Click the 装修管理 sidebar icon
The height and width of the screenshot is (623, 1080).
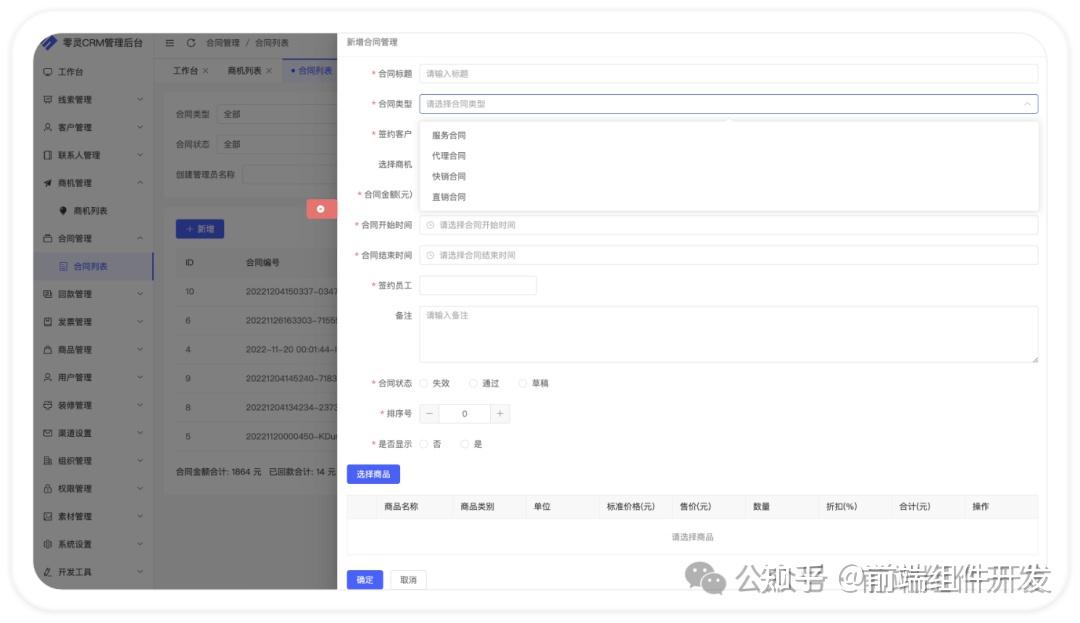48,405
